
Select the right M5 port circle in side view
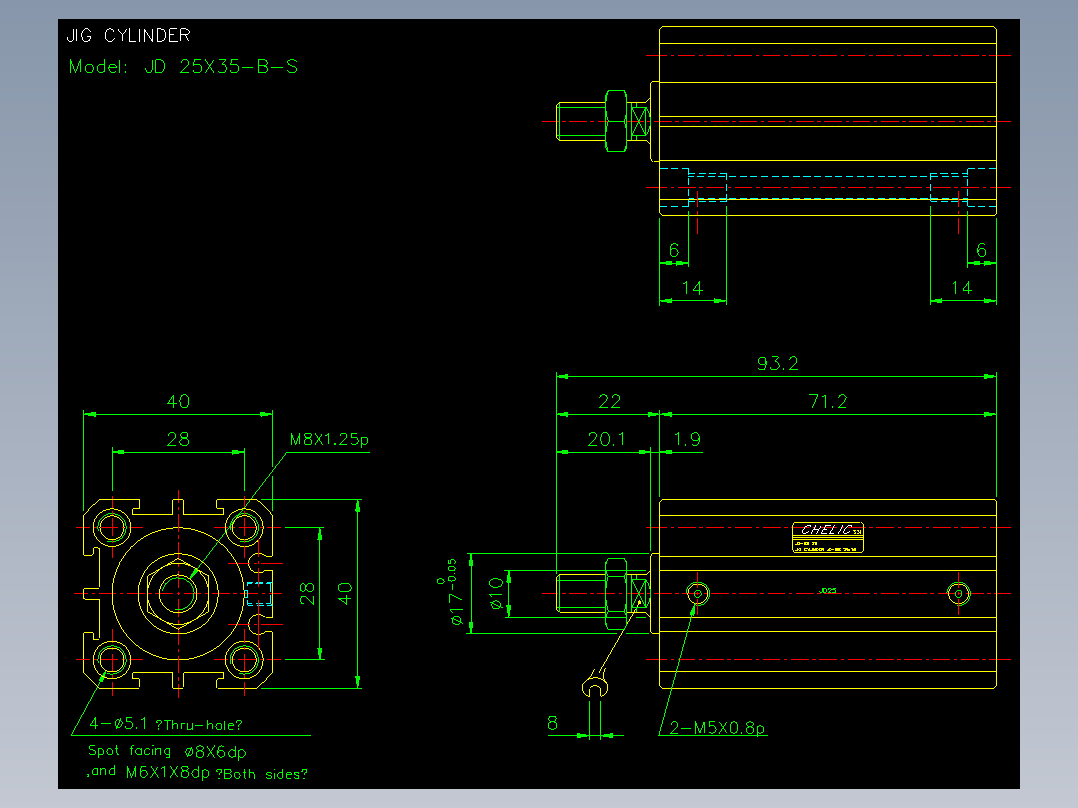[x=958, y=593]
